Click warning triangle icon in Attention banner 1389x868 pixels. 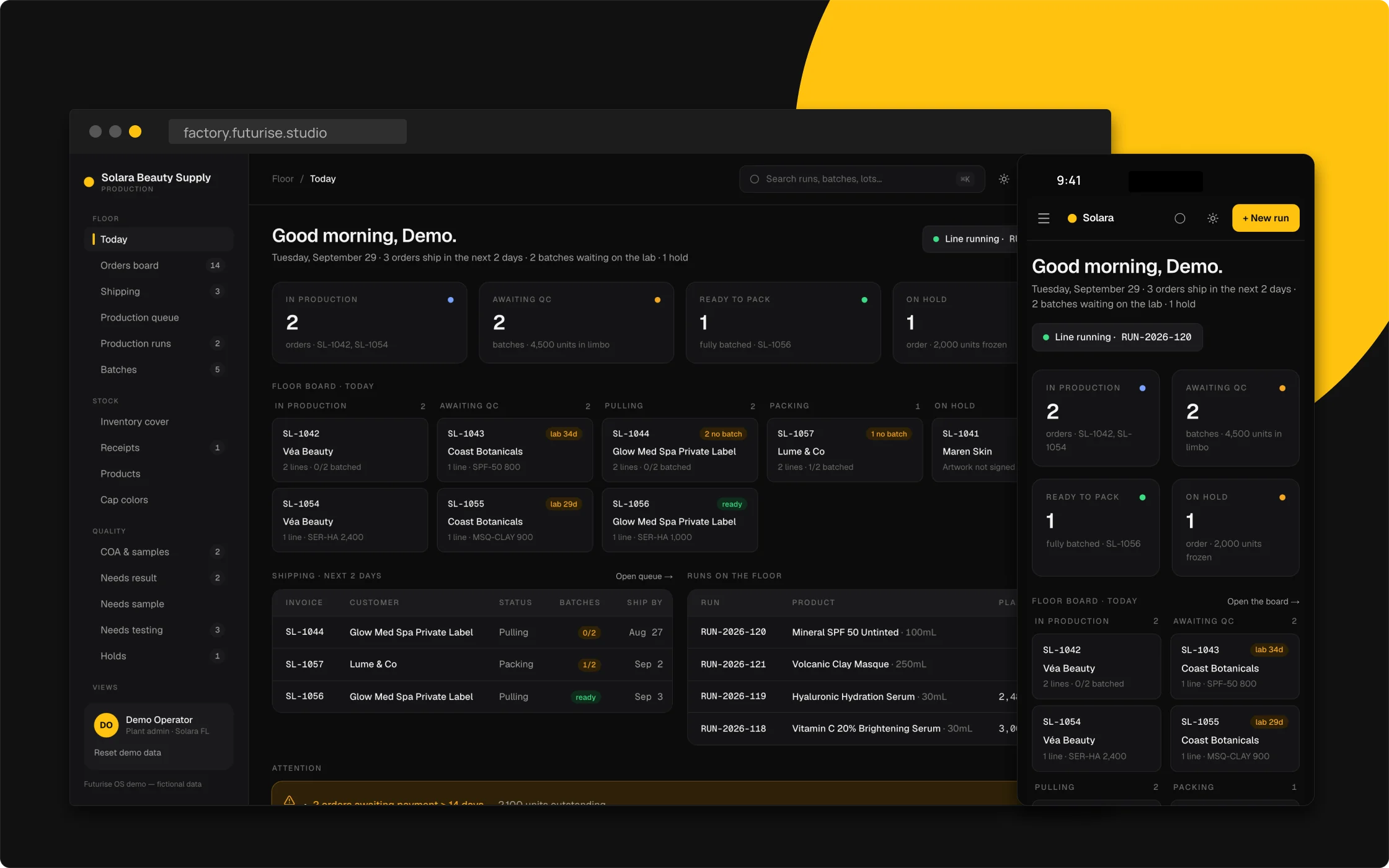point(289,800)
